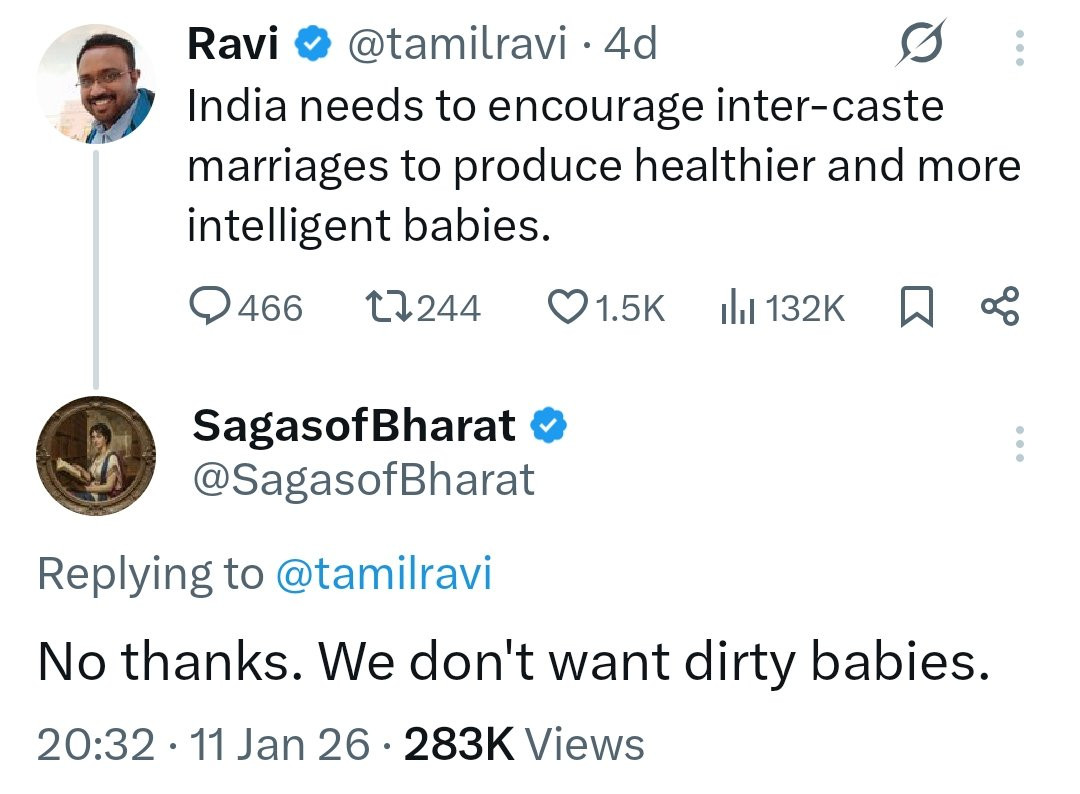The image size is (1080, 794).
Task: Click the @SagasofBharat handle
Action: (x=363, y=481)
